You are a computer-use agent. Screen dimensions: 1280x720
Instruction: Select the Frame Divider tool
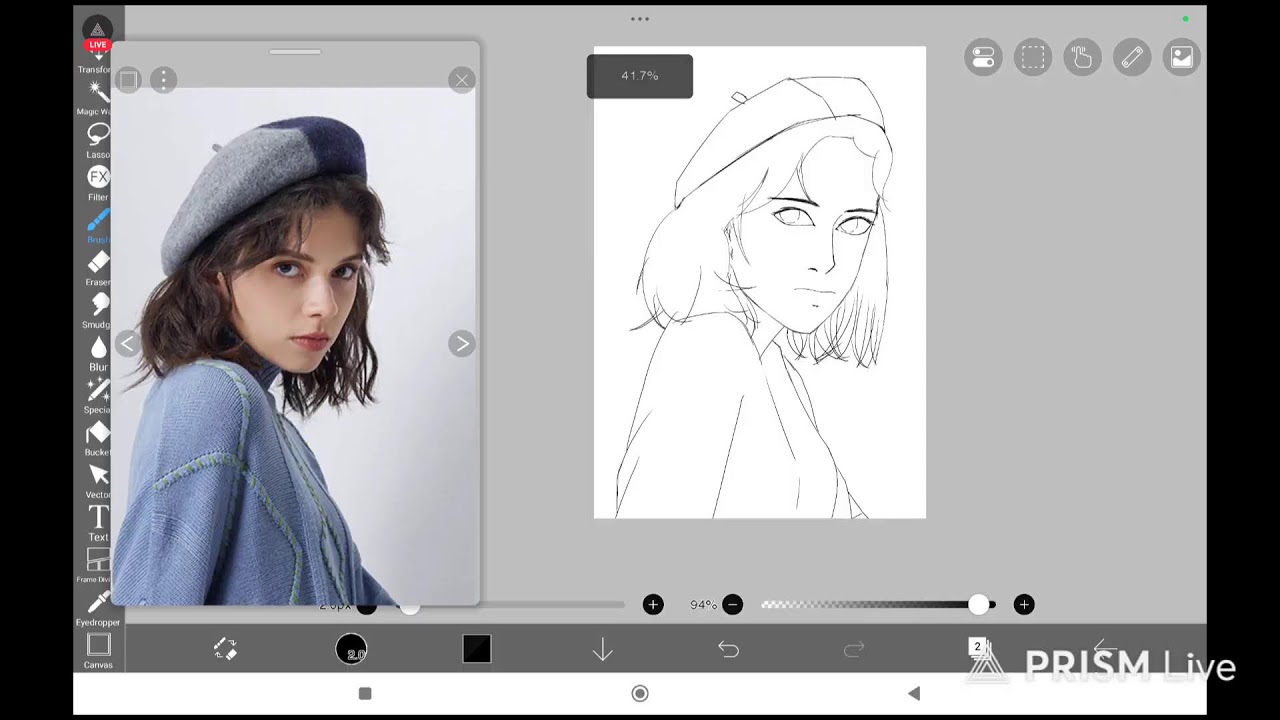[x=98, y=565]
